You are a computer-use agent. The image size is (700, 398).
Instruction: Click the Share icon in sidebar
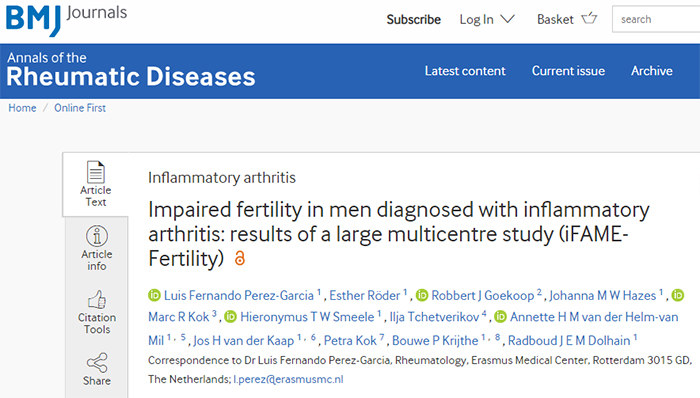click(x=96, y=363)
